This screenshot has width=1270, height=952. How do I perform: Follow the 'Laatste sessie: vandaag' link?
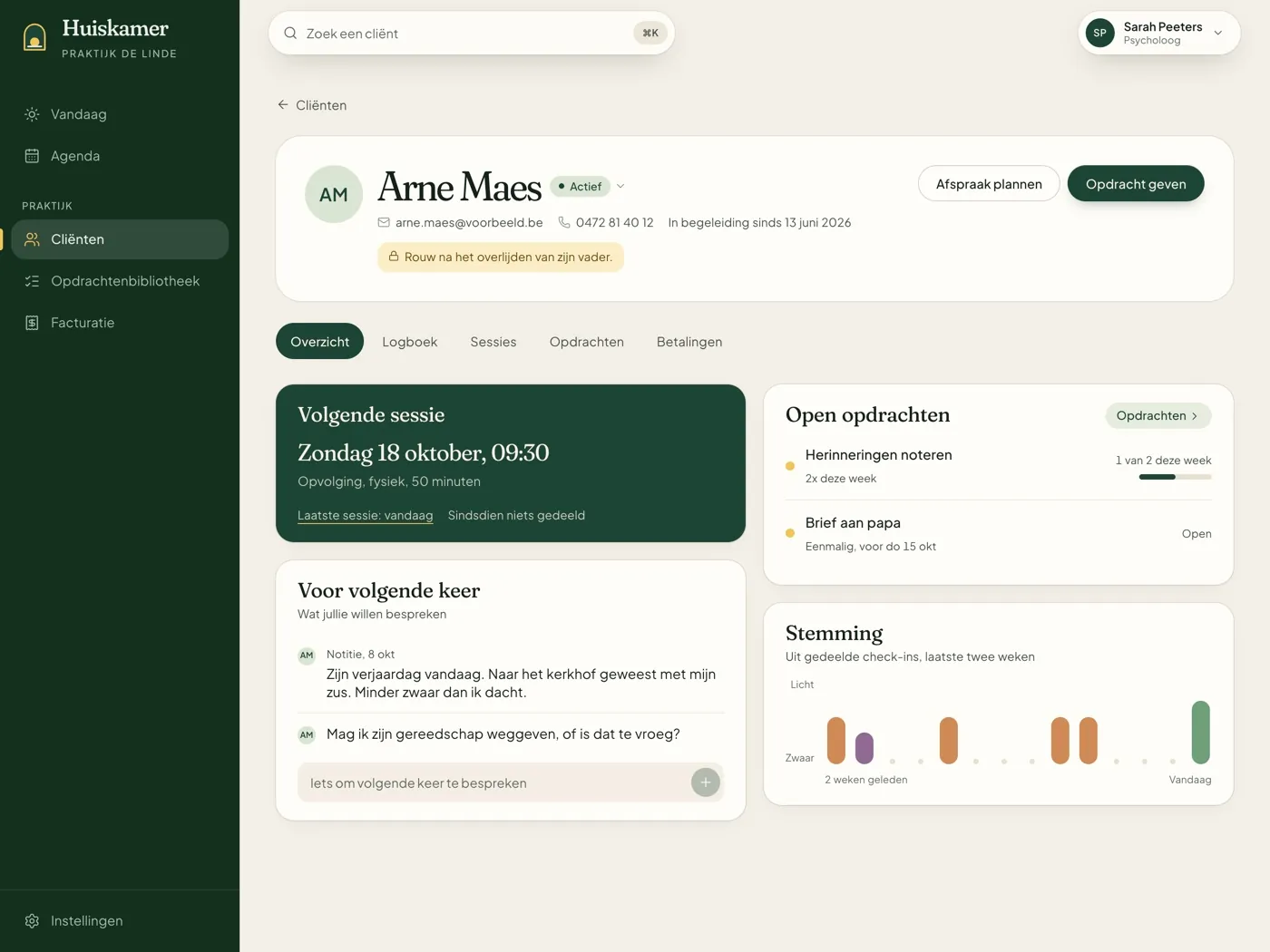pyautogui.click(x=366, y=516)
